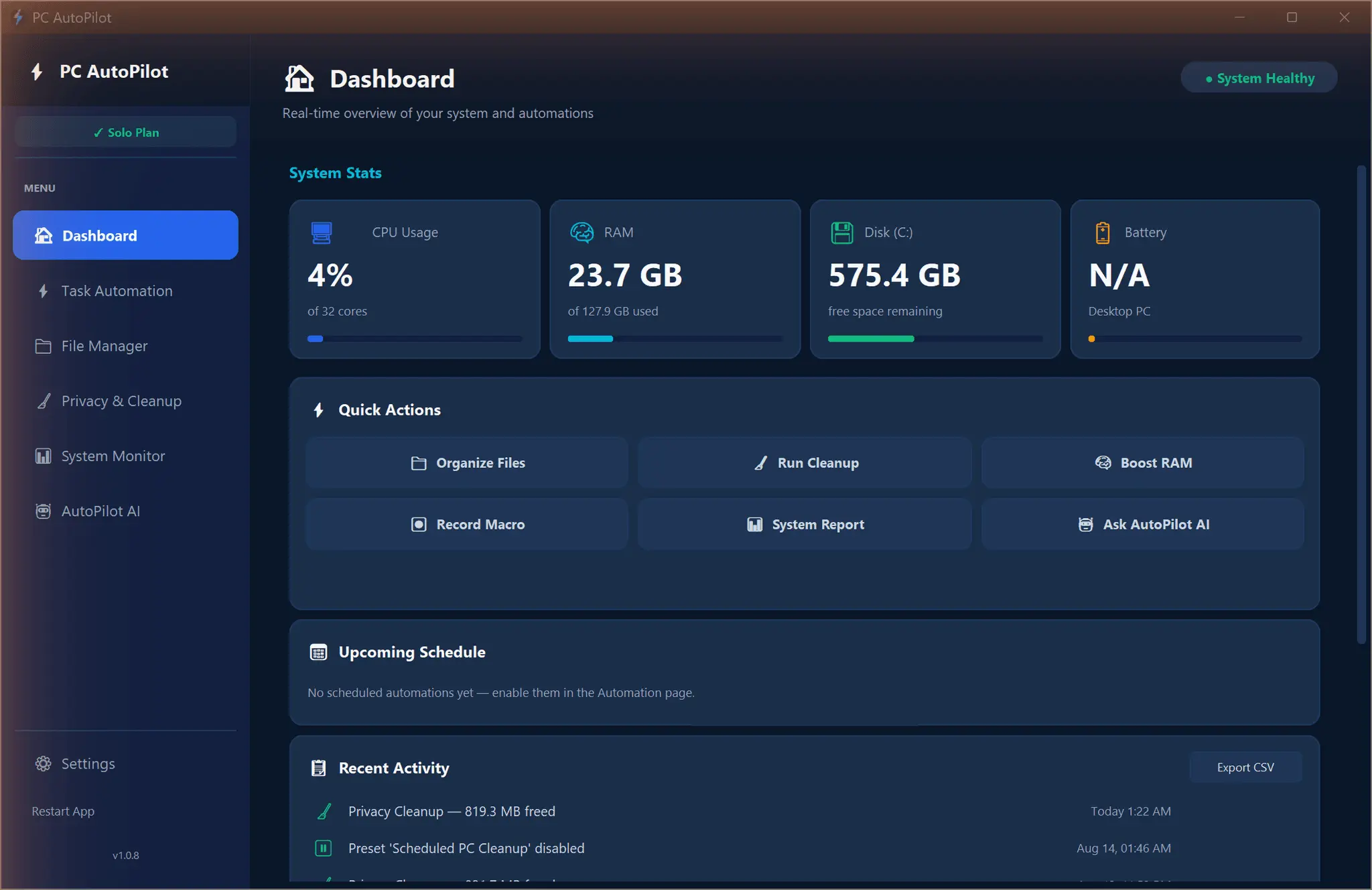
Task: Generate a System Report
Action: coord(805,525)
